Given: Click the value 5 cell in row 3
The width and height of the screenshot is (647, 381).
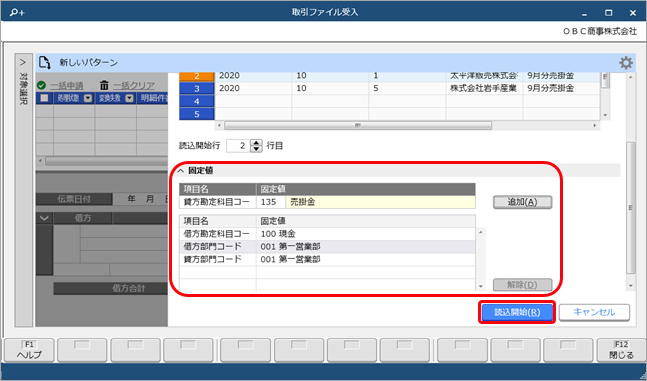Looking at the screenshot, I should coord(407,88).
